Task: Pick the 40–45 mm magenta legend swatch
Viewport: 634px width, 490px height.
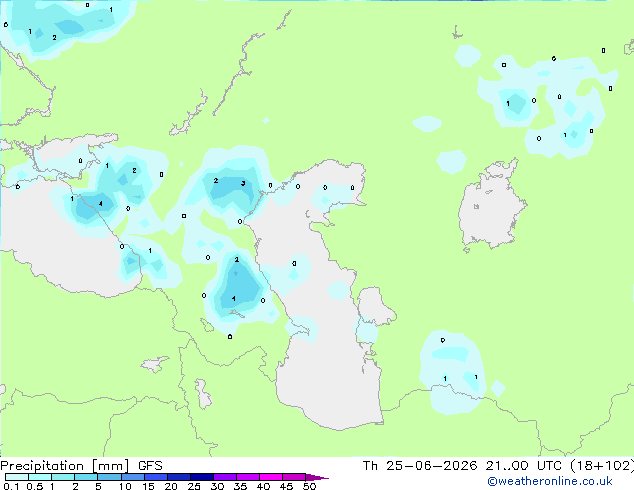Action: [271, 477]
